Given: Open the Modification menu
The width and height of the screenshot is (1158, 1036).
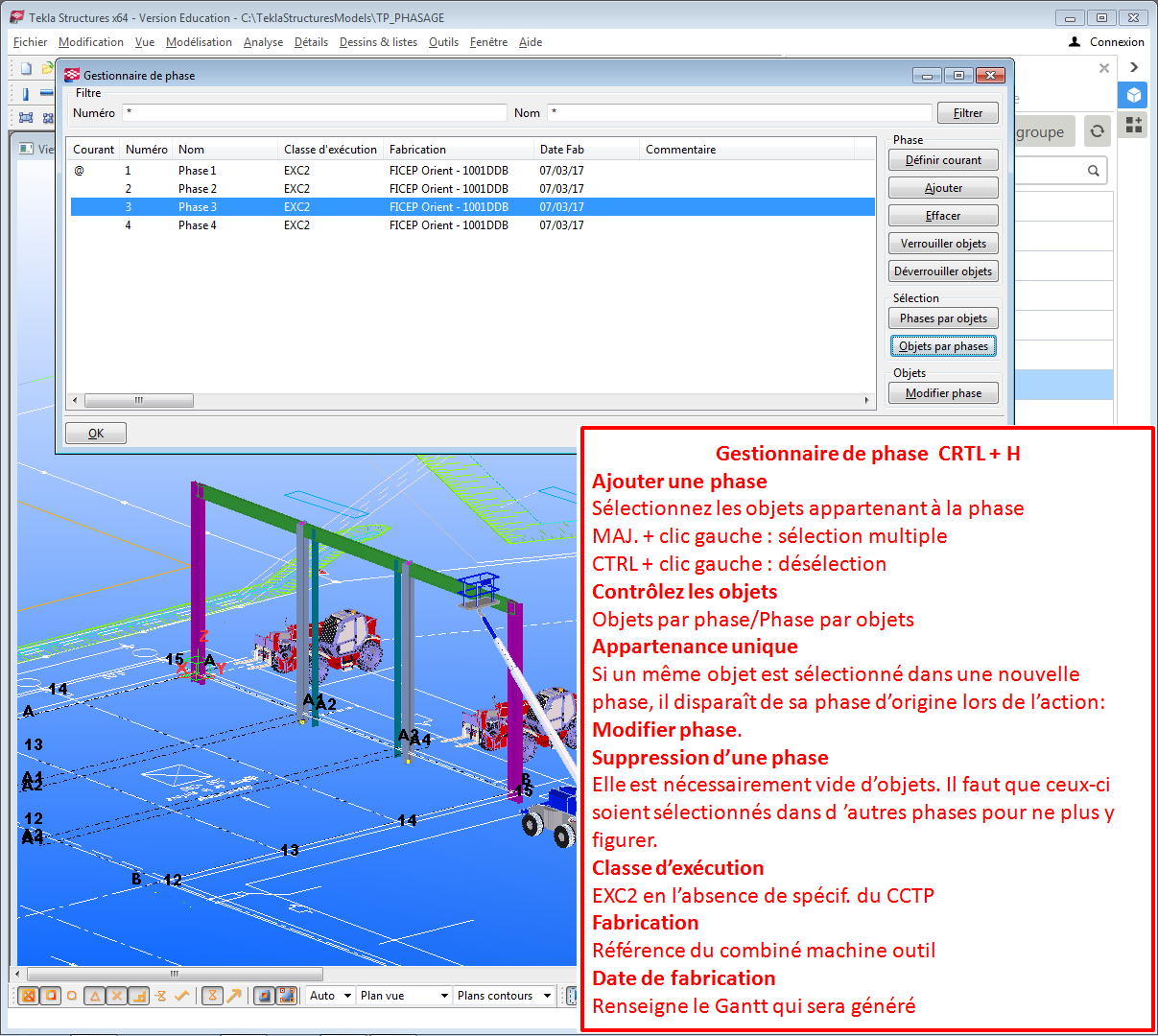Looking at the screenshot, I should (91, 42).
